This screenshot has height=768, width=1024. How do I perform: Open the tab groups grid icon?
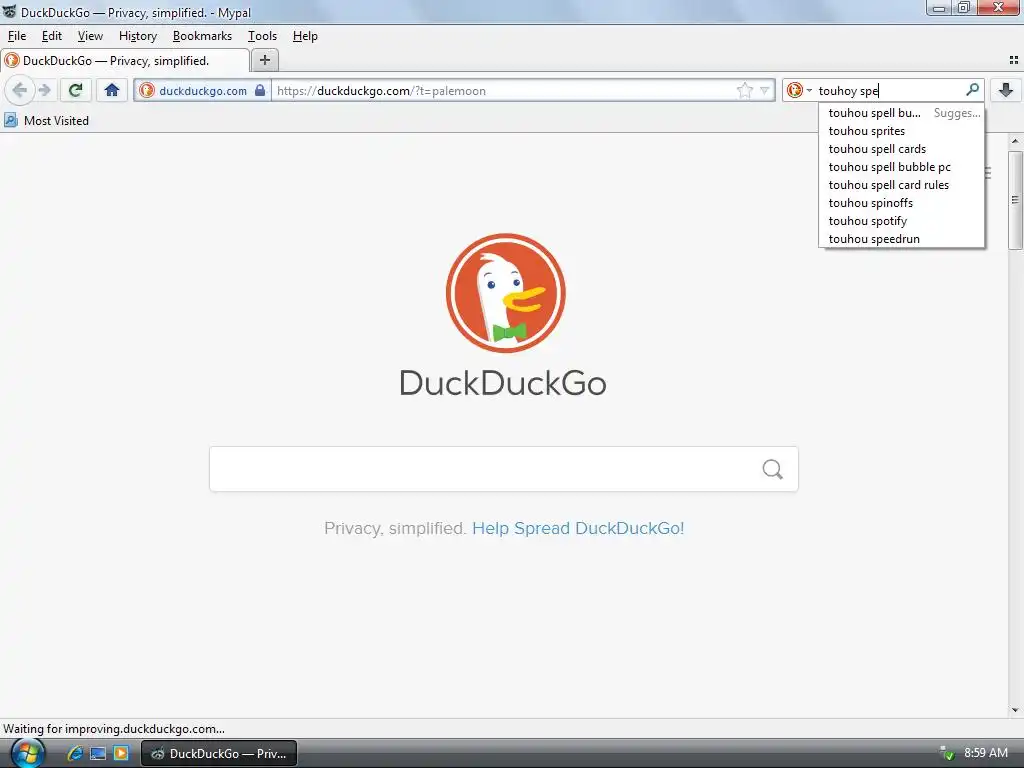pos(1014,60)
